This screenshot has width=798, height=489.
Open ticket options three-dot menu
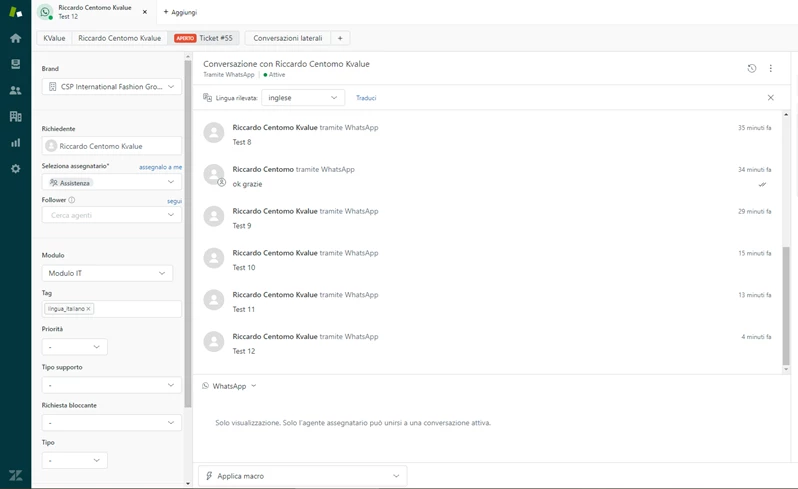click(771, 68)
